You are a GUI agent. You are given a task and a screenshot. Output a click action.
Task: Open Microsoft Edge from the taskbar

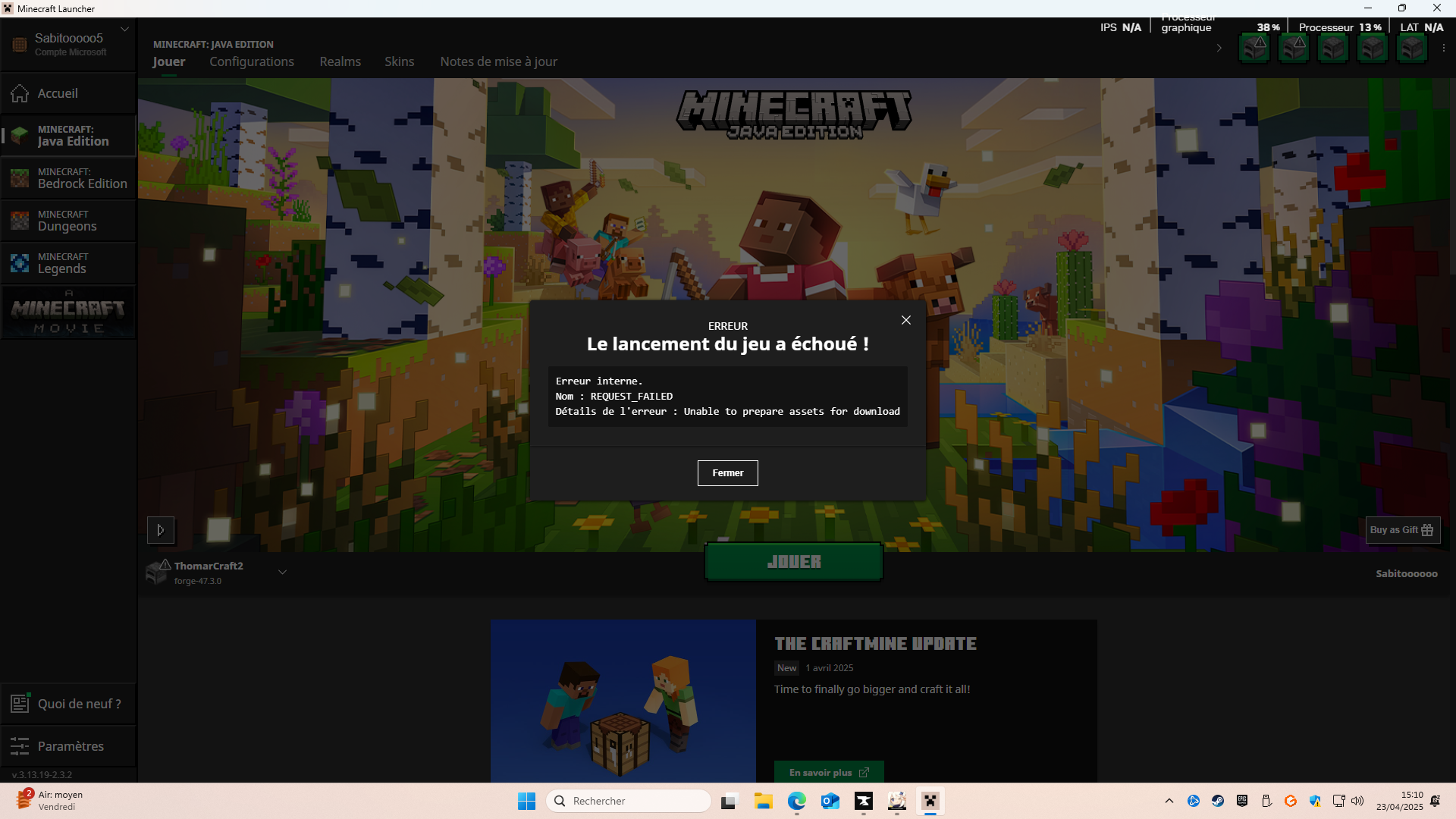(x=796, y=801)
